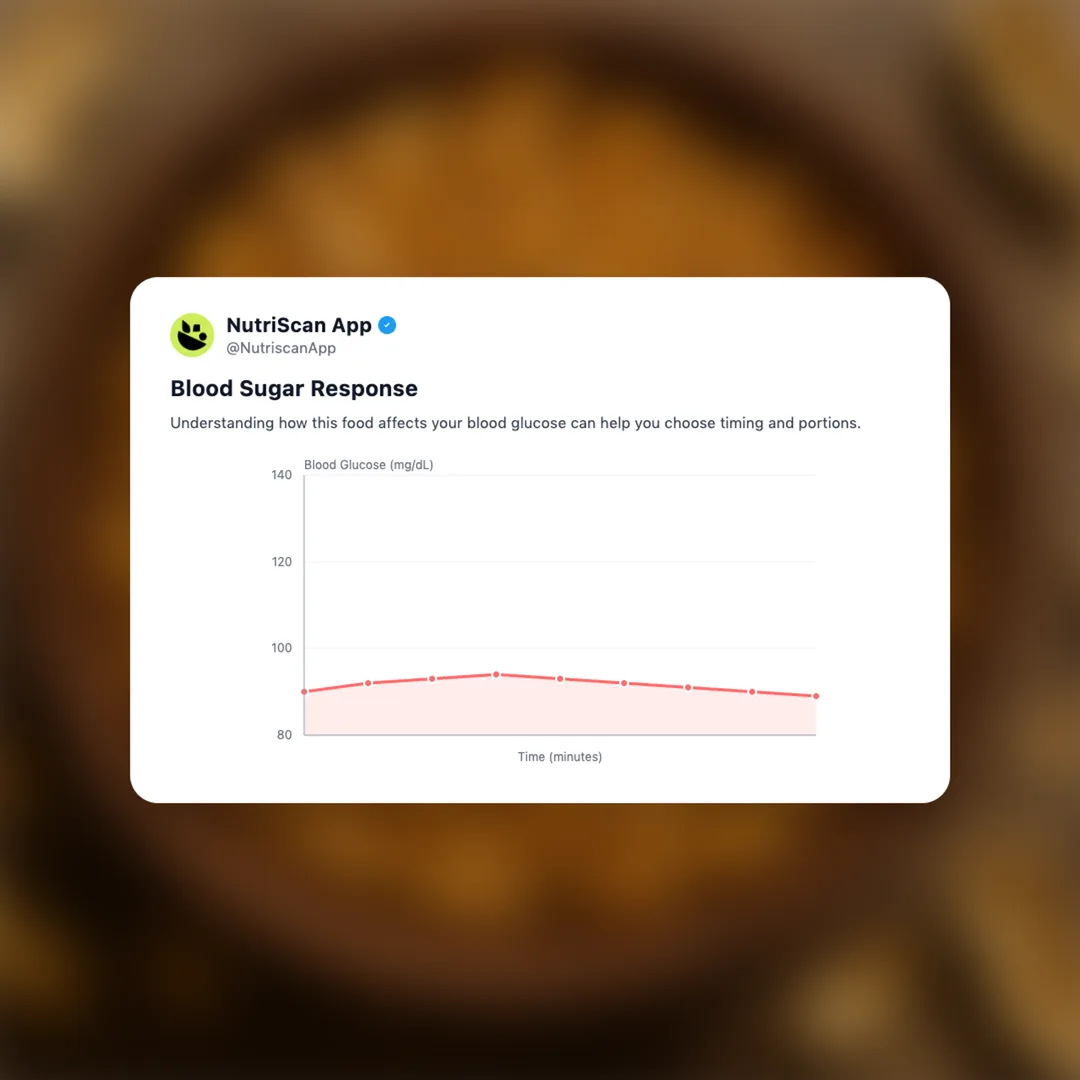Open the NutriScan App profile name
The image size is (1080, 1080).
[x=299, y=325]
